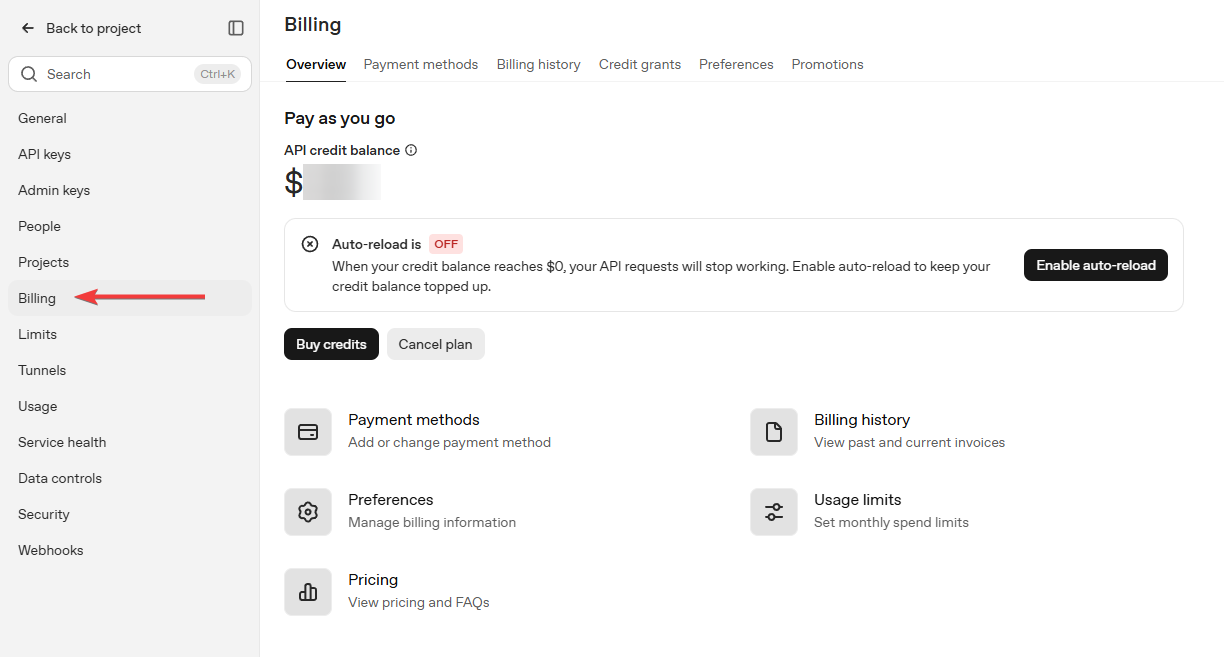1224x657 pixels.
Task: Click the blurred credit balance amount
Action: tap(342, 182)
